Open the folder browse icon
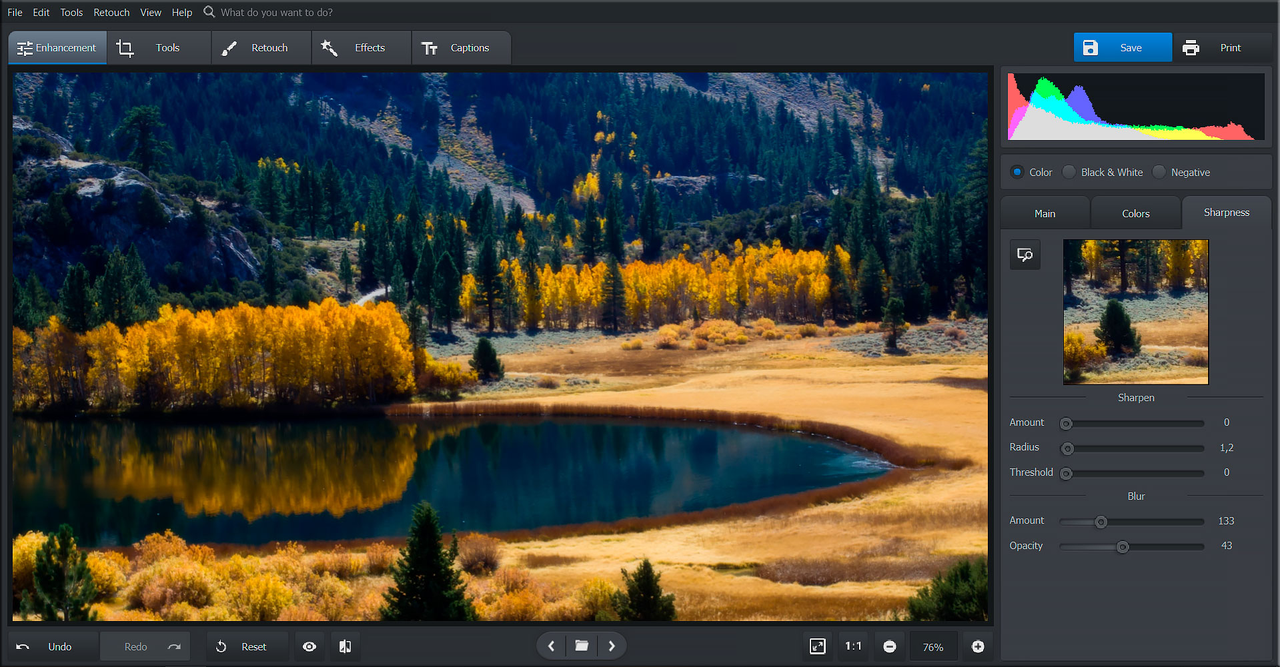 coord(581,646)
